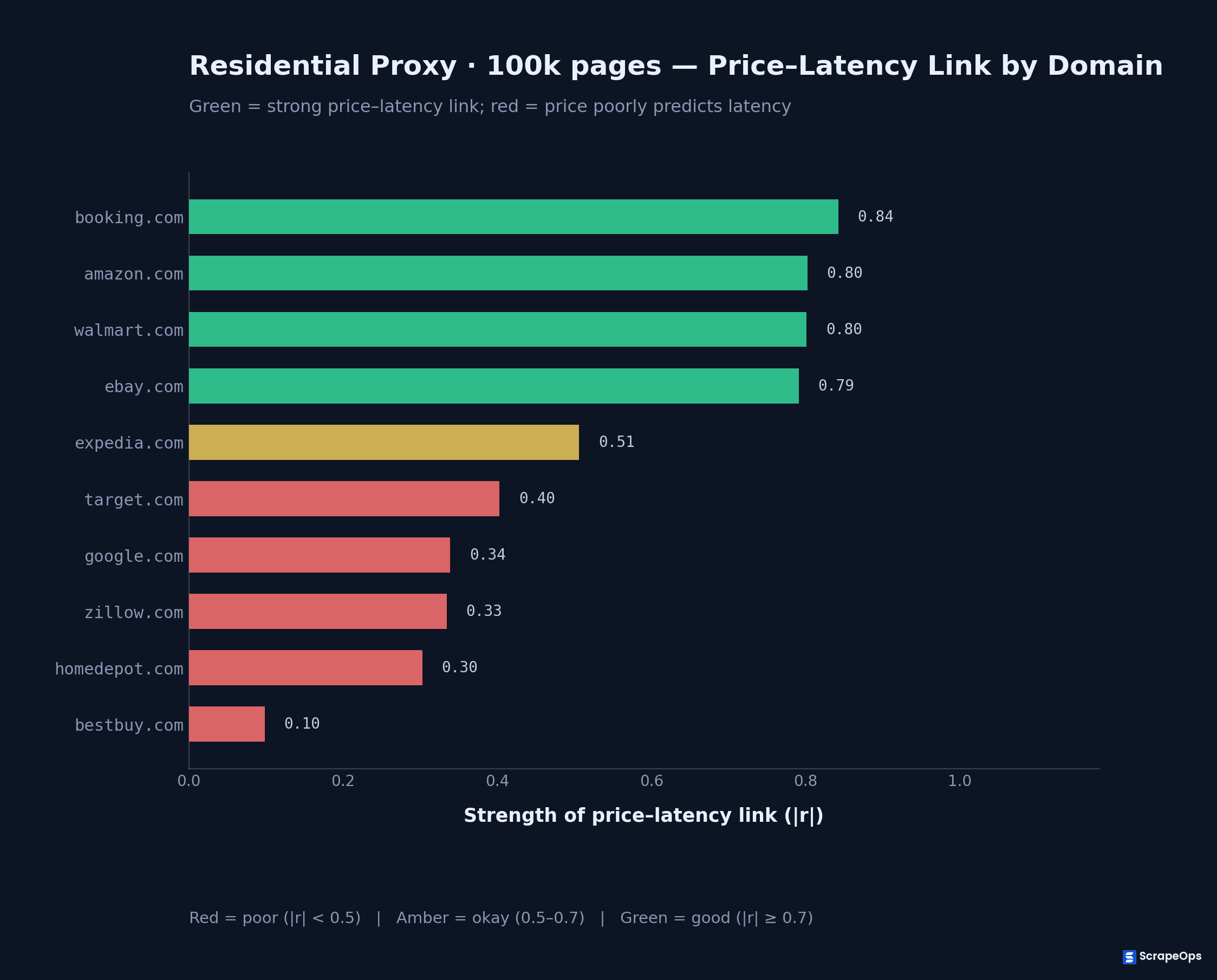Click the ebay.com axis label
The width and height of the screenshot is (1217, 980).
144,387
